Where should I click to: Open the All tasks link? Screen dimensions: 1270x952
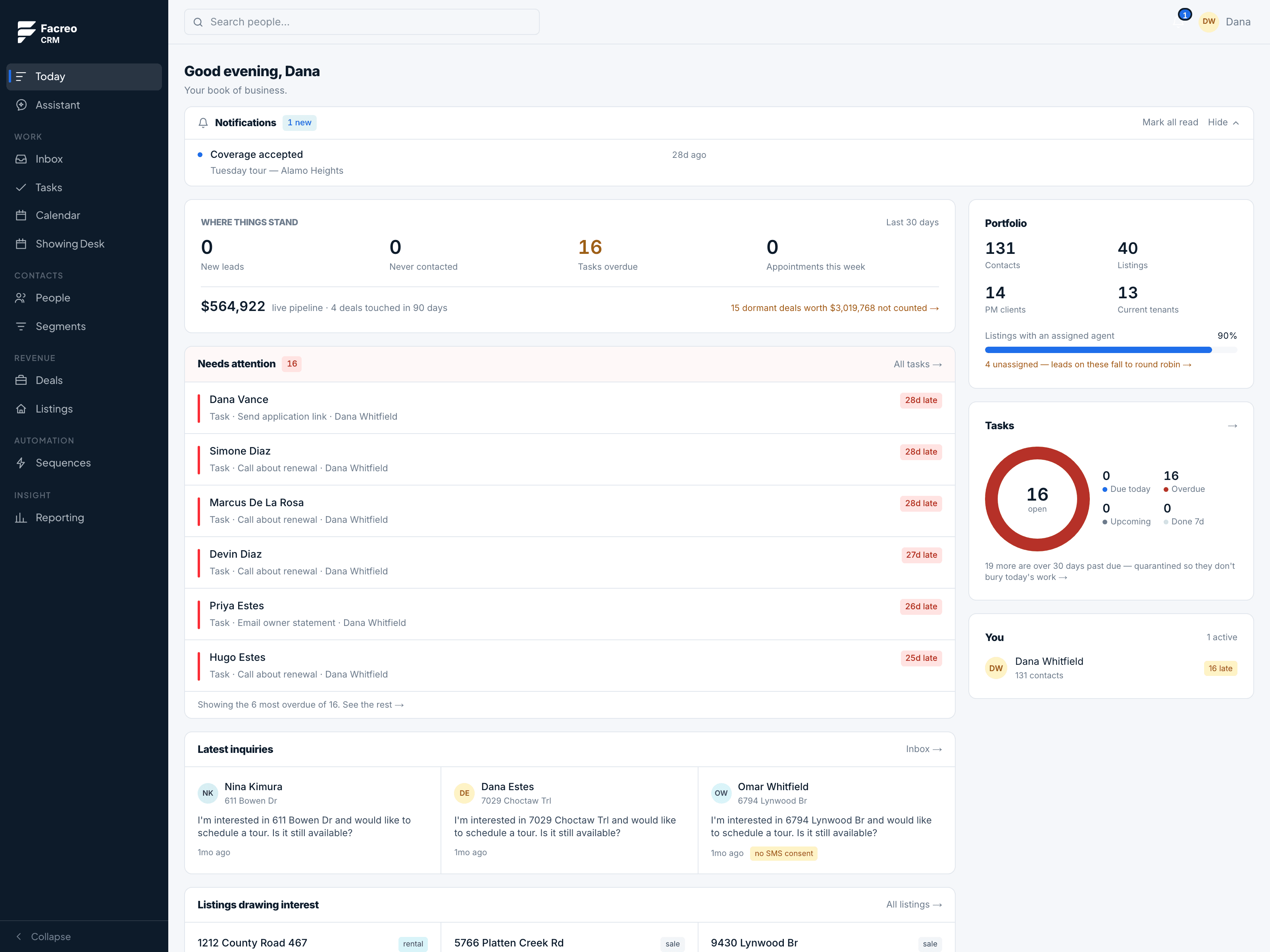coord(918,365)
